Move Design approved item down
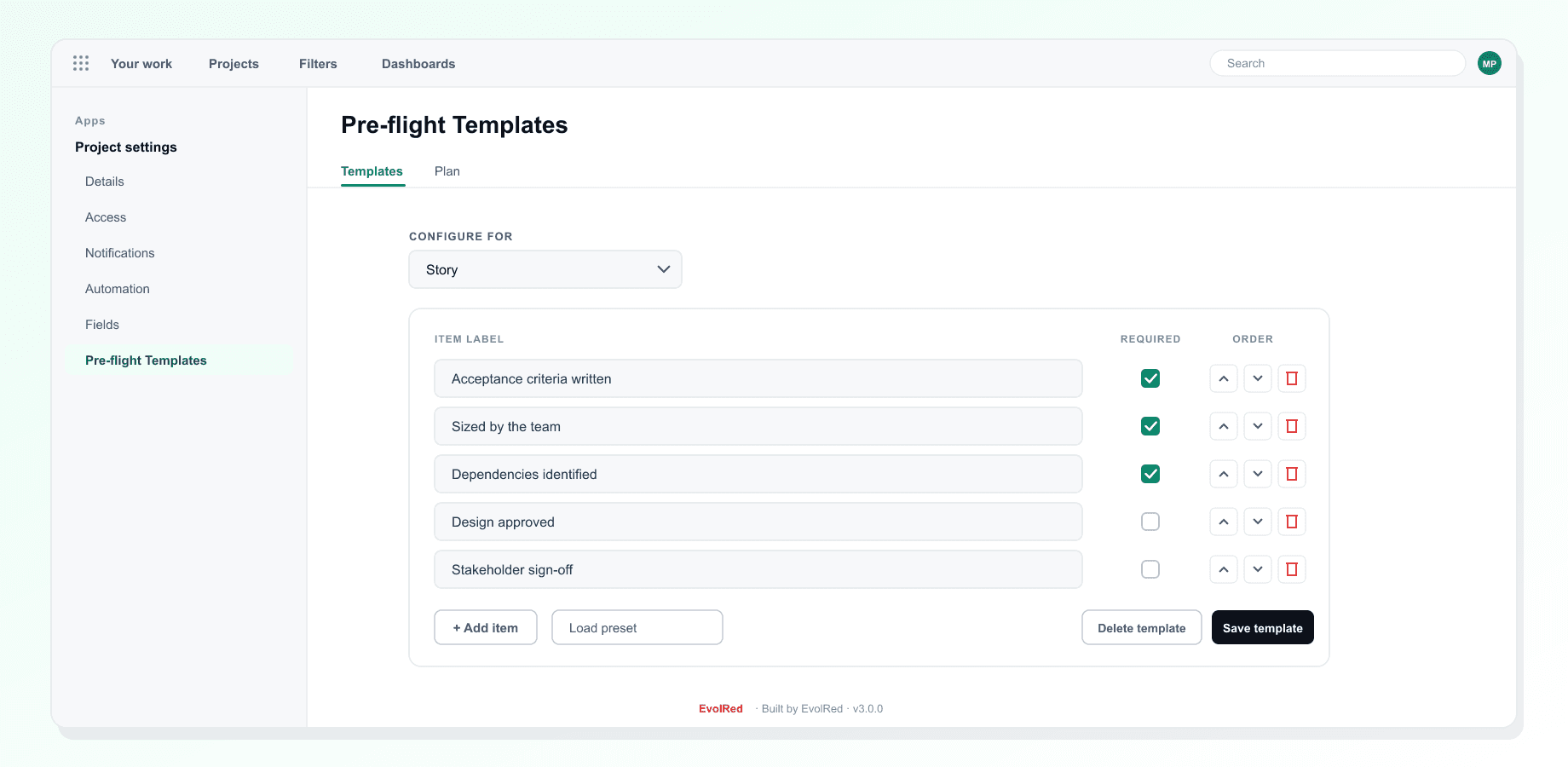Image resolution: width=1568 pixels, height=767 pixels. point(1258,522)
